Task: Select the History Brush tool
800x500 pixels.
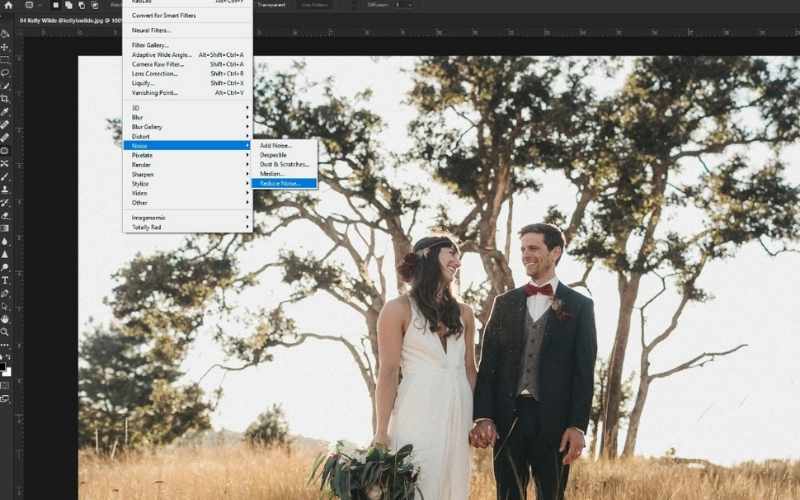Action: 5,203
